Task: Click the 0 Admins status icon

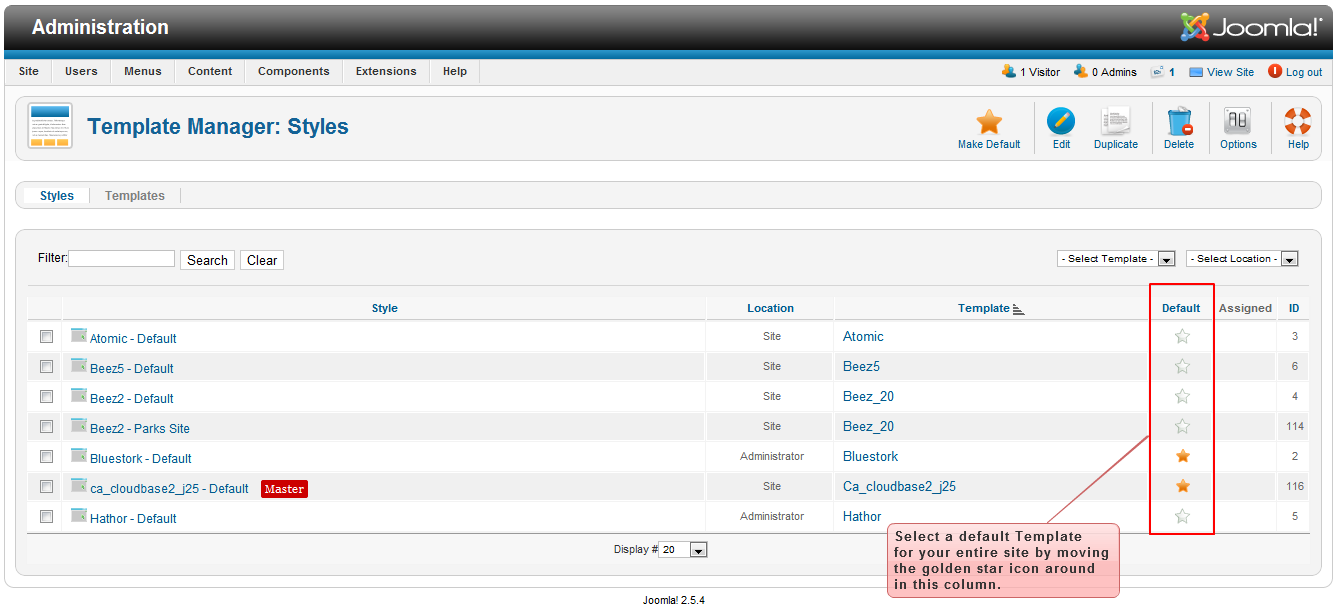Action: (1080, 71)
